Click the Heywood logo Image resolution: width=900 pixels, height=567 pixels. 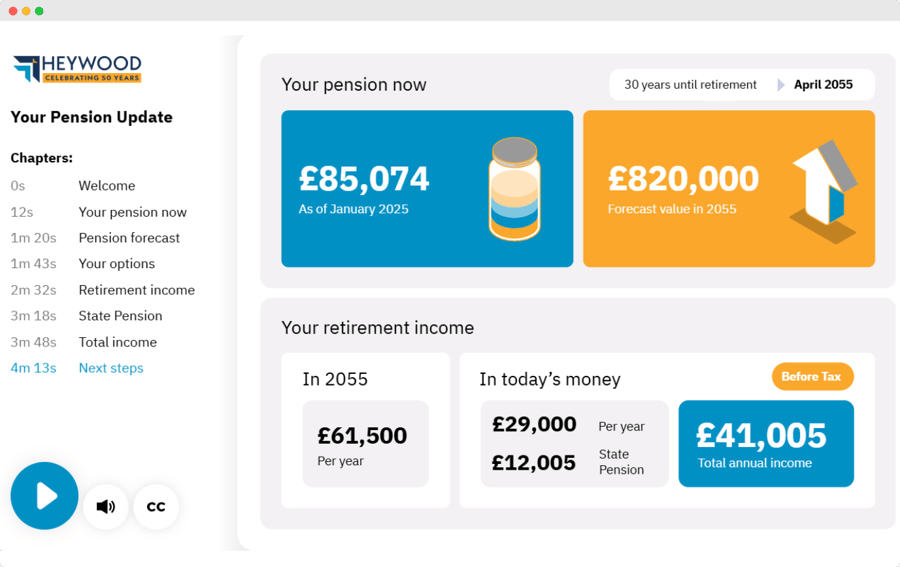coord(77,69)
